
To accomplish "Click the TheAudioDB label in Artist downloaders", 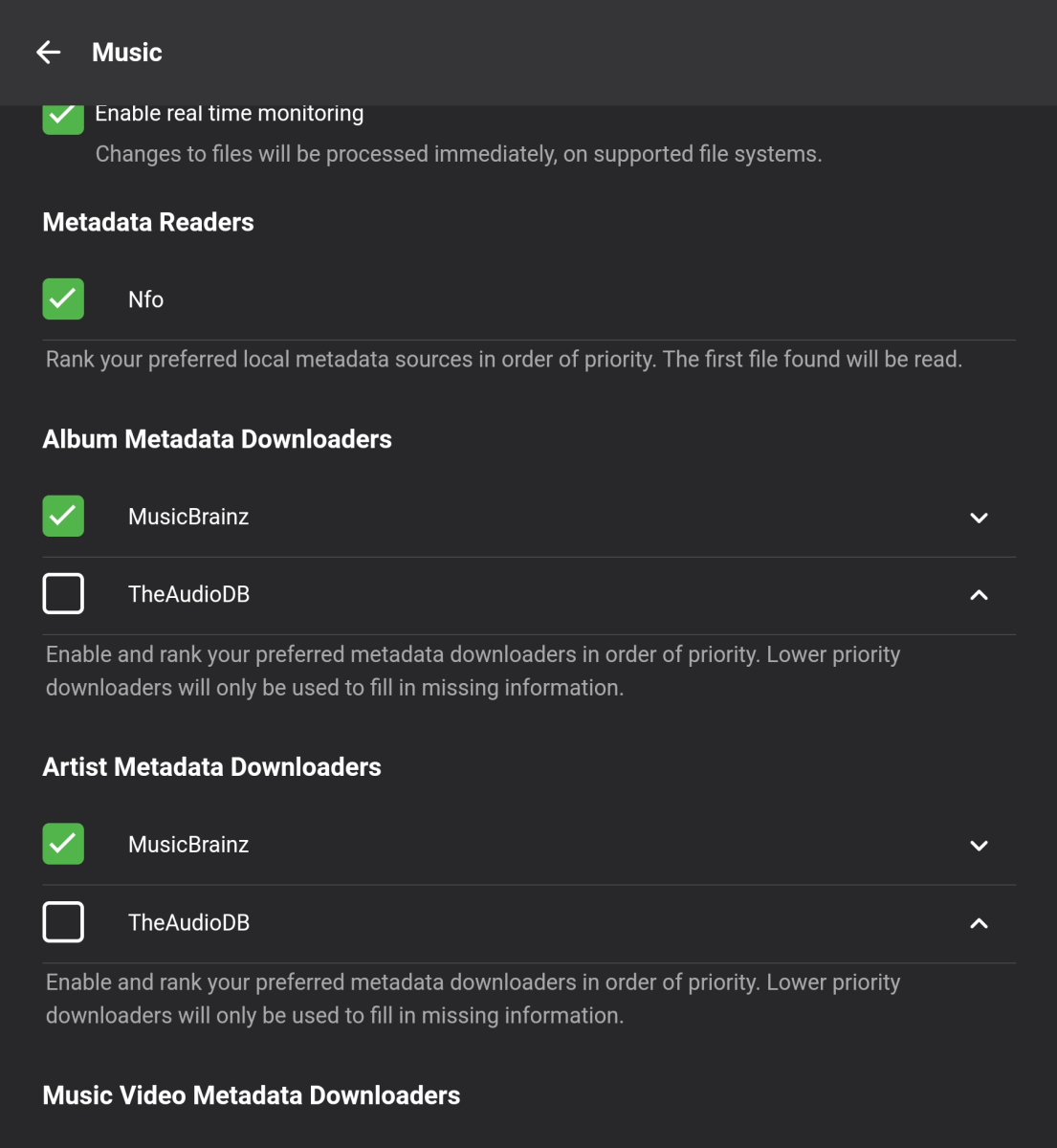I will pyautogui.click(x=188, y=922).
